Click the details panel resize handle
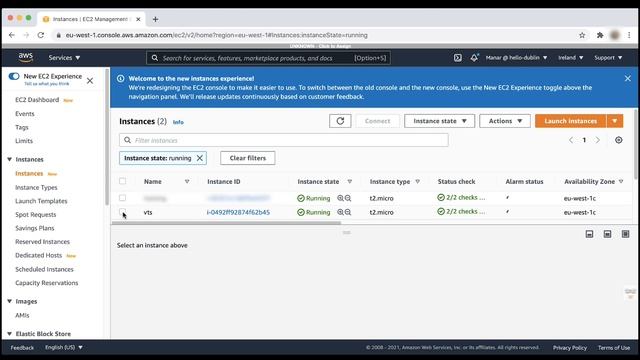 [347, 232]
